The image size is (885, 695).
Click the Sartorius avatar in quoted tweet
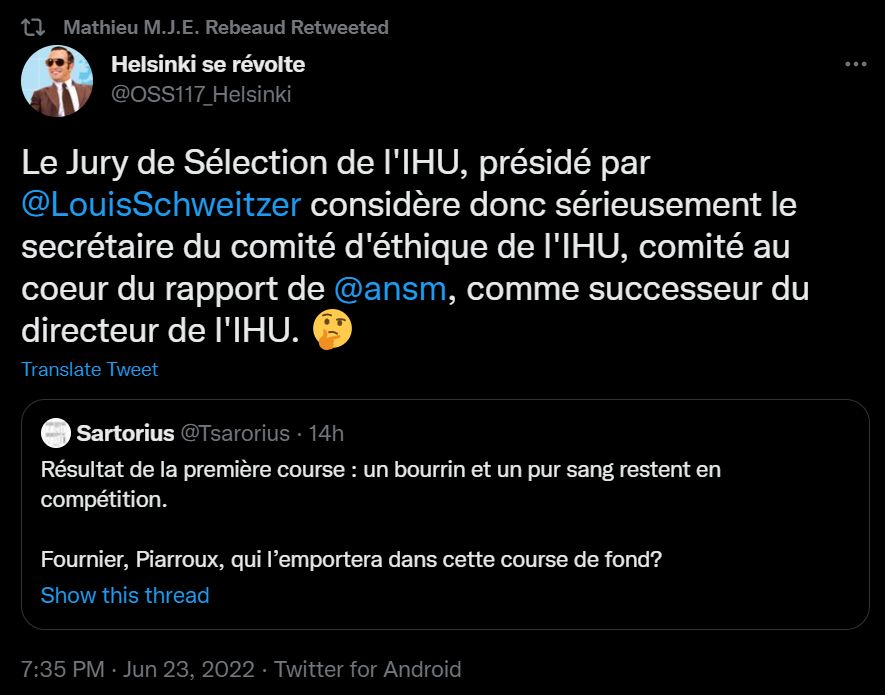55,433
